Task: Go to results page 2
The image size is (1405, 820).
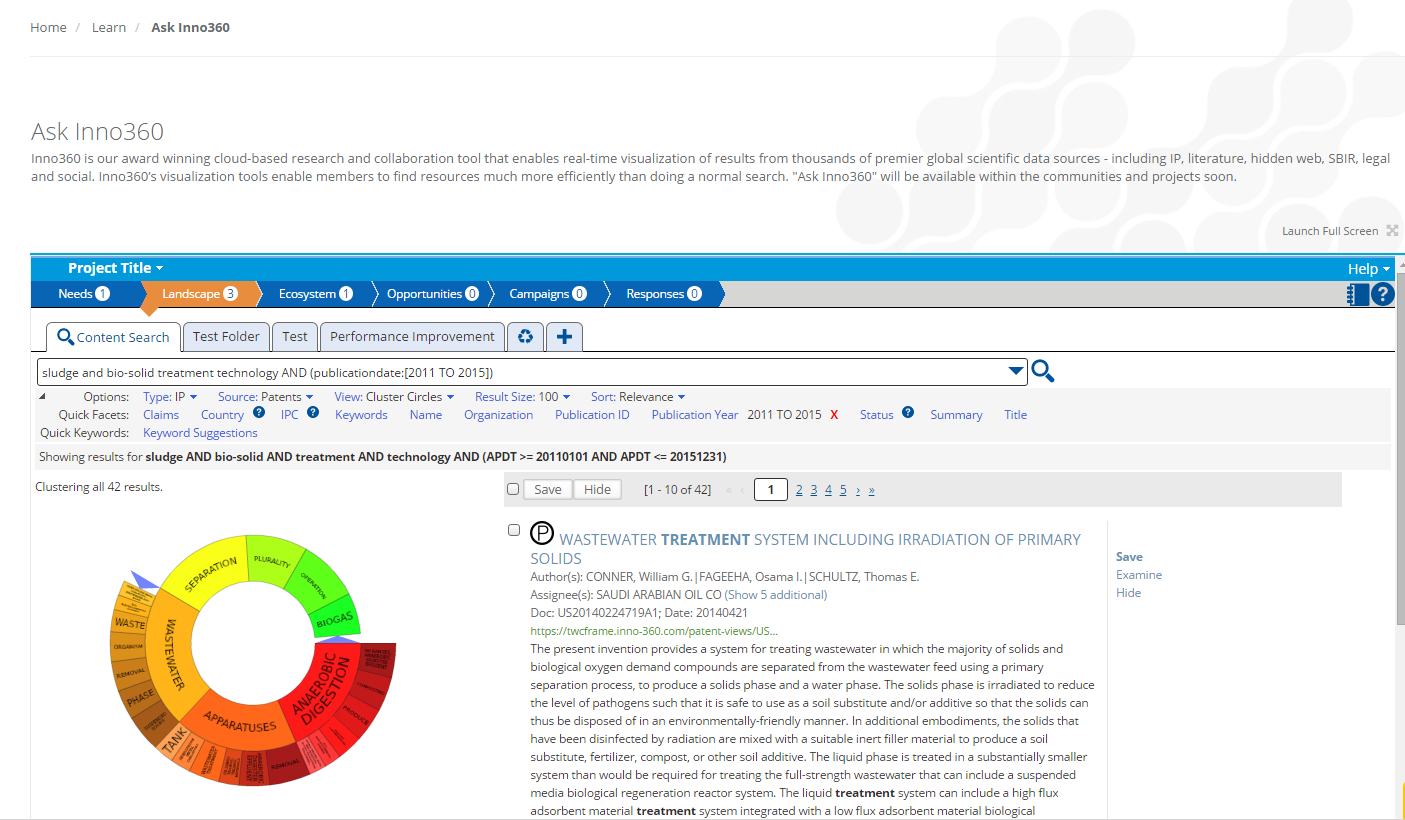Action: coord(799,490)
